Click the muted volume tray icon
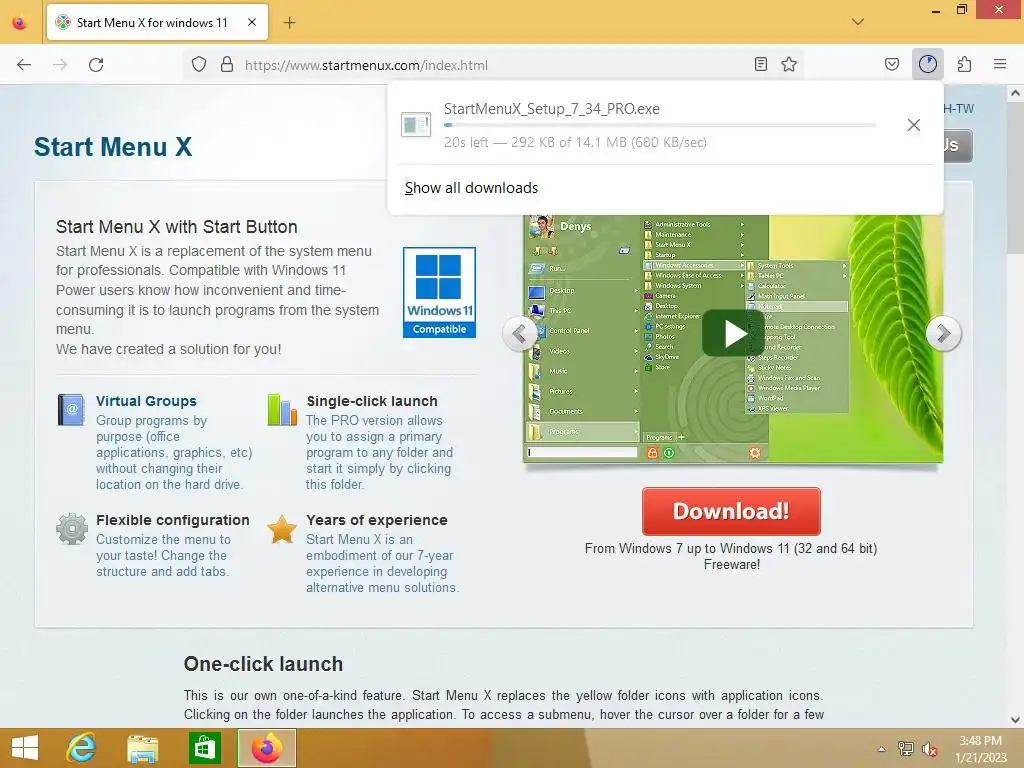1024x768 pixels. point(929,748)
